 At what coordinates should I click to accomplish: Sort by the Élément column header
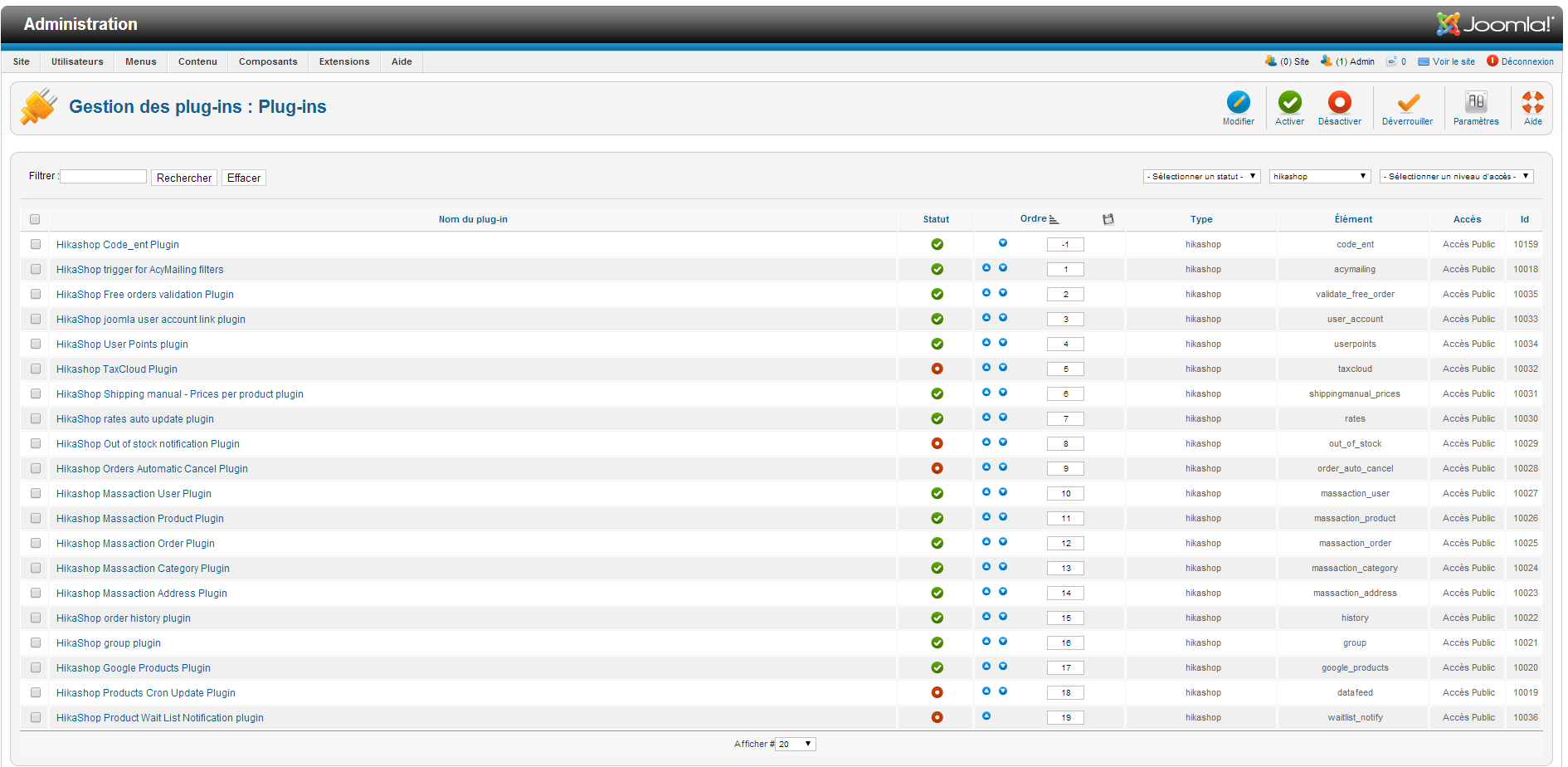tap(1353, 219)
